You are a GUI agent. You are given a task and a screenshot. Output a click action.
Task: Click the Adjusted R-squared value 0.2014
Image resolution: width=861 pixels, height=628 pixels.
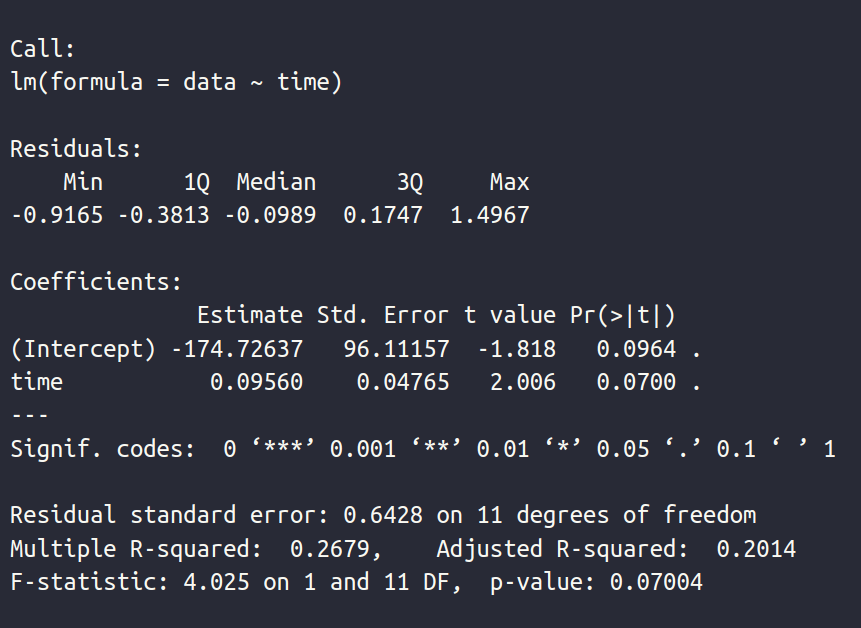[756, 549]
